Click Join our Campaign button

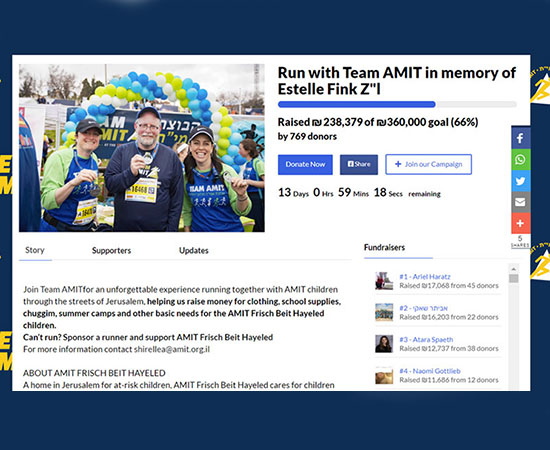pos(428,164)
